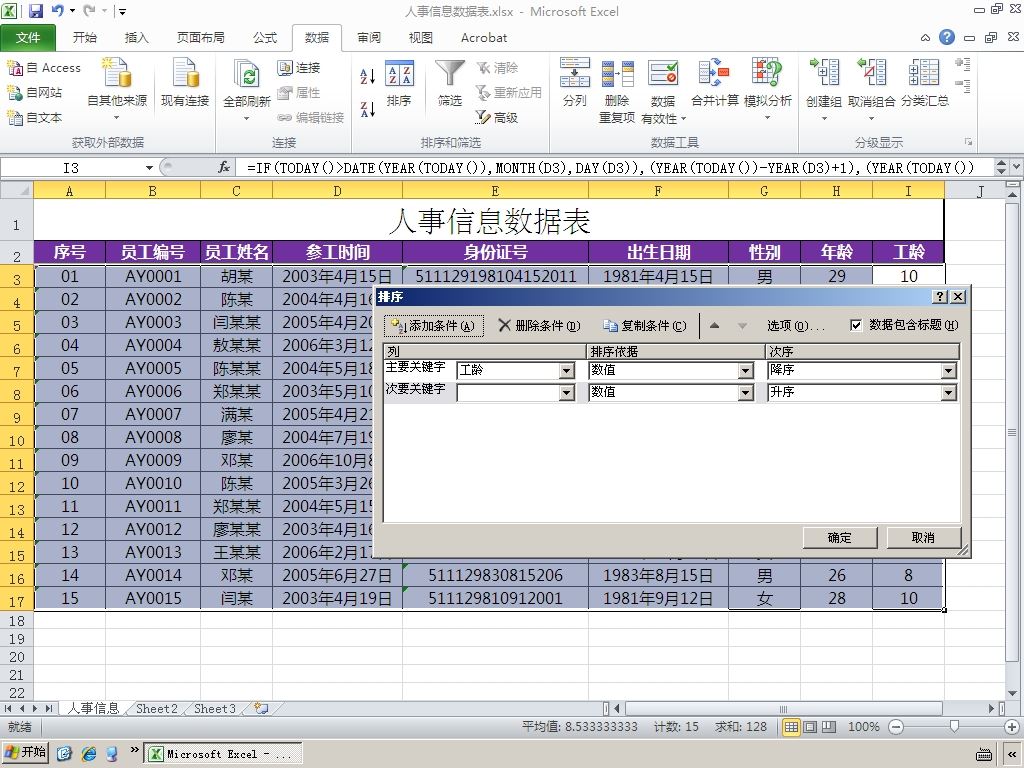Open the 文件 File tab
1024x768 pixels.
click(28, 37)
